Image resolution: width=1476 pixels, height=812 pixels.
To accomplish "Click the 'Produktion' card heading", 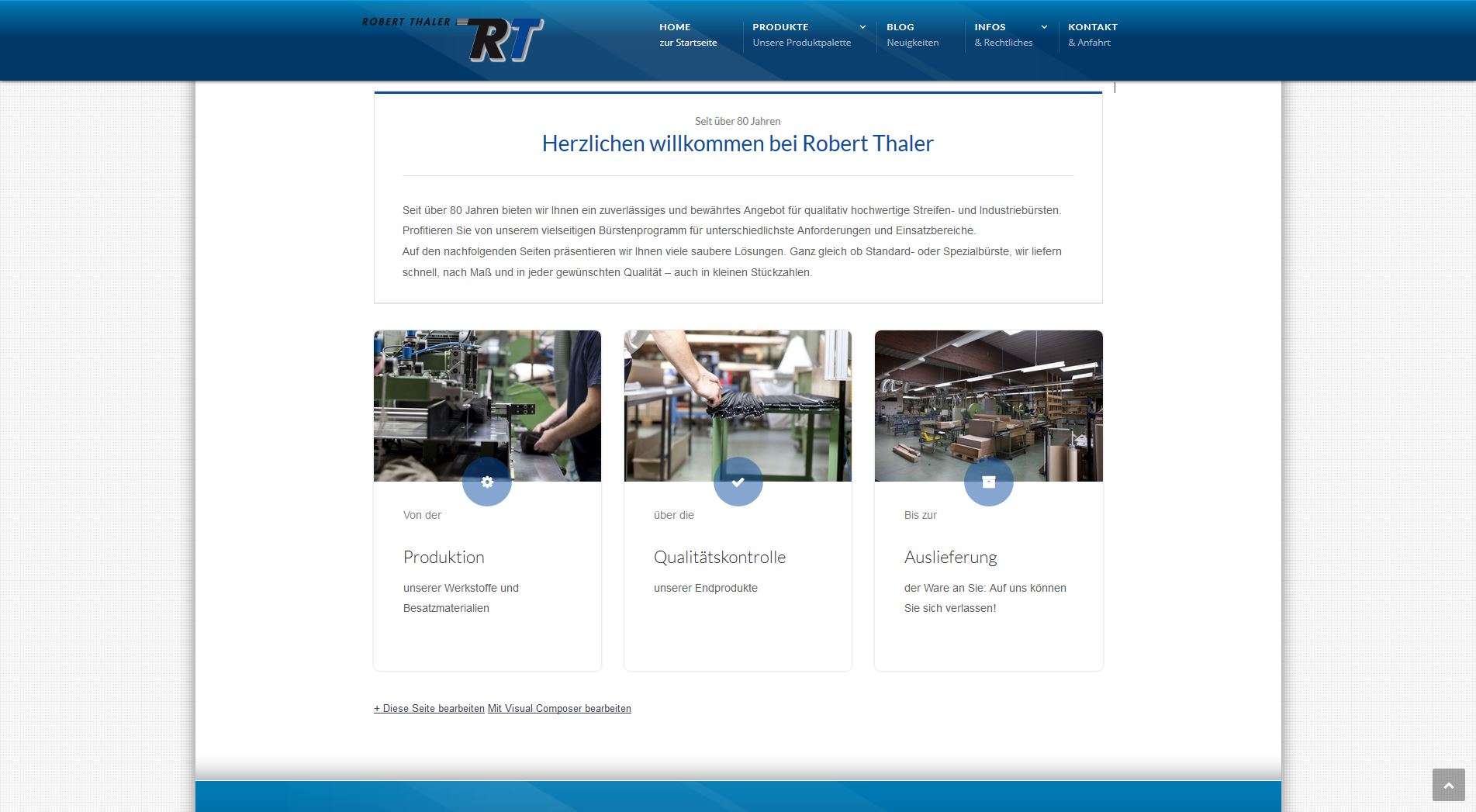I will [444, 557].
